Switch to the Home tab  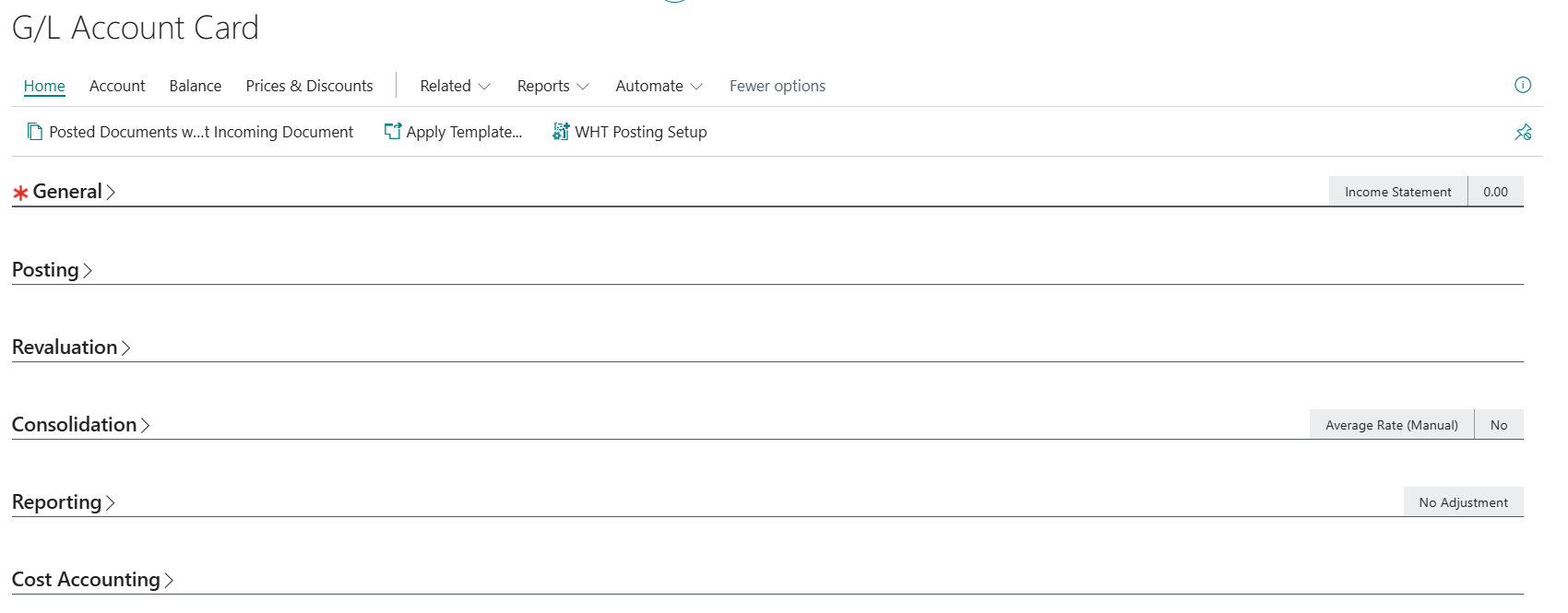point(44,86)
